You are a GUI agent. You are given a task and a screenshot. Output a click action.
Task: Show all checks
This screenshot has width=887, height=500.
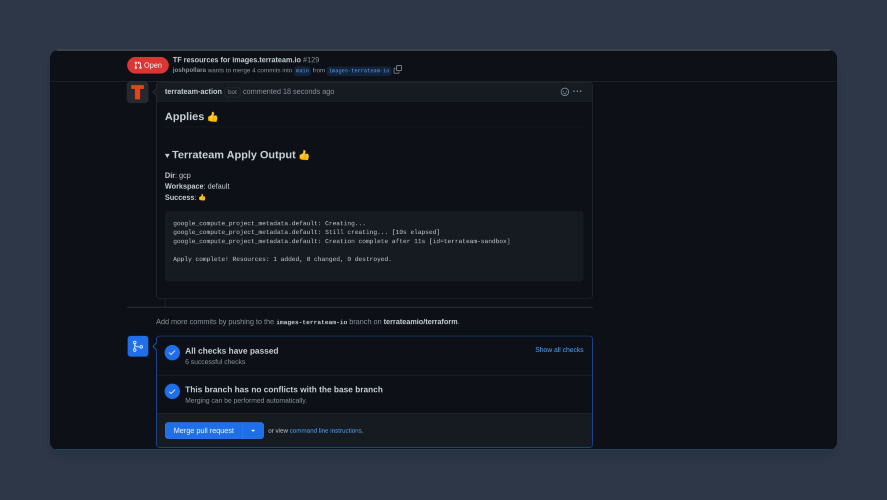[559, 350]
